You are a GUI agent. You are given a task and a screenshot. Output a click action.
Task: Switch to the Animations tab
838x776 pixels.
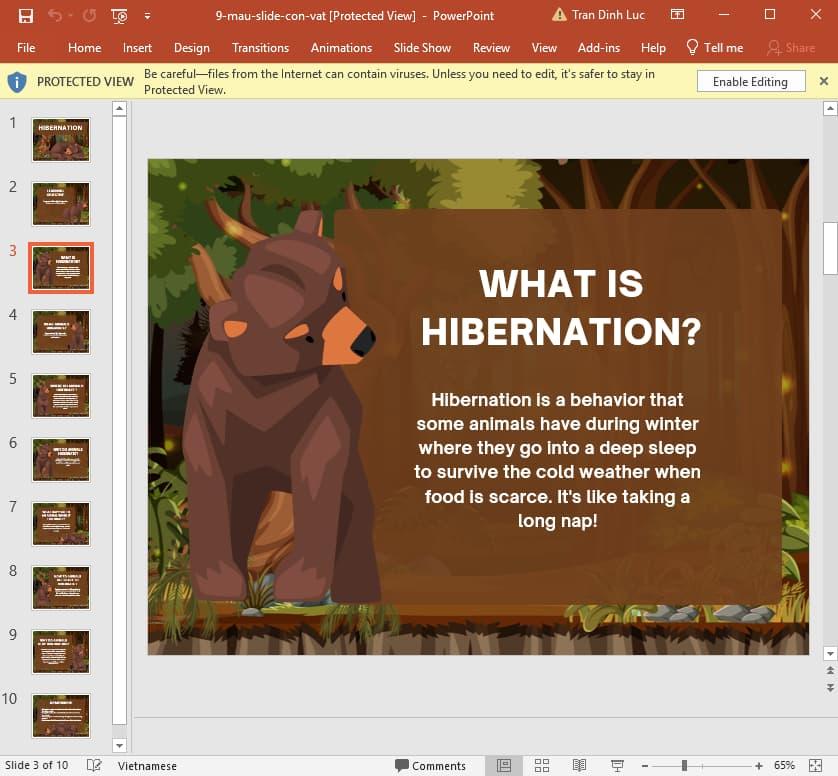341,47
